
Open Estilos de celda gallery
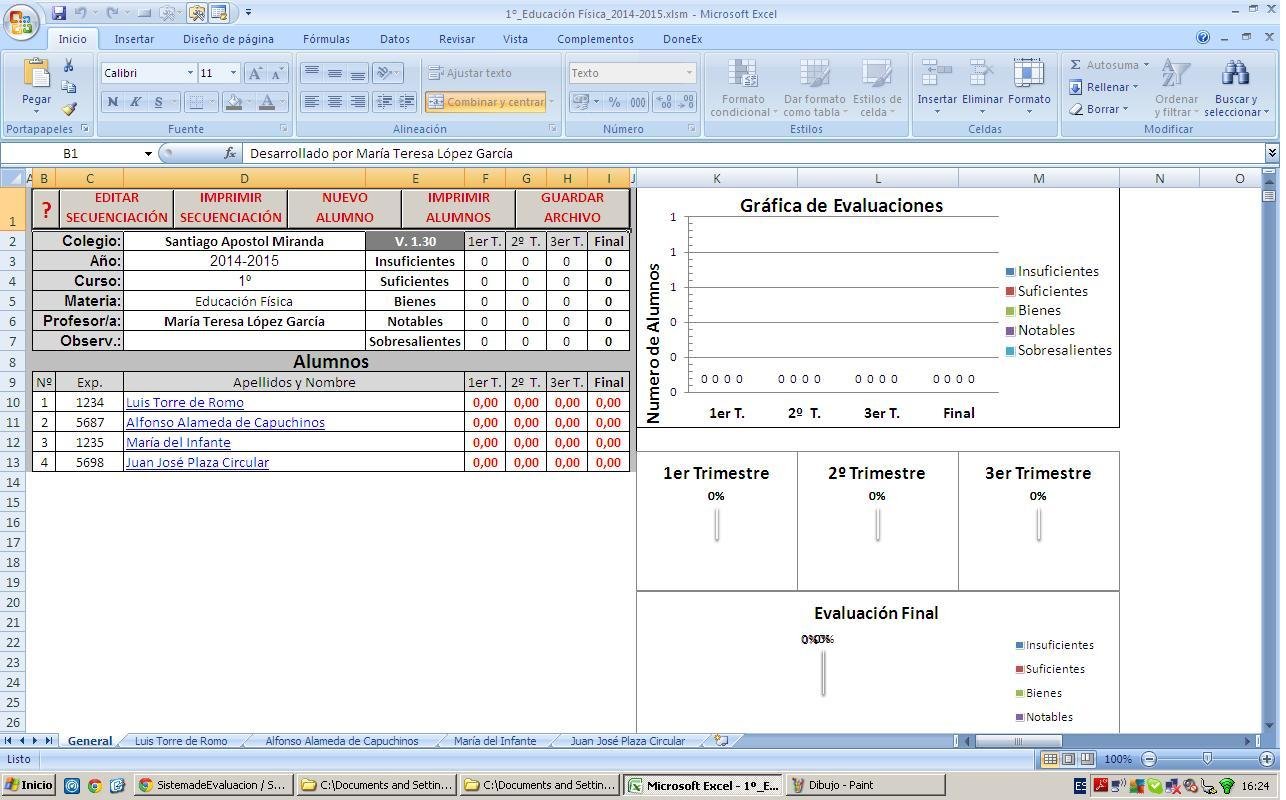877,88
